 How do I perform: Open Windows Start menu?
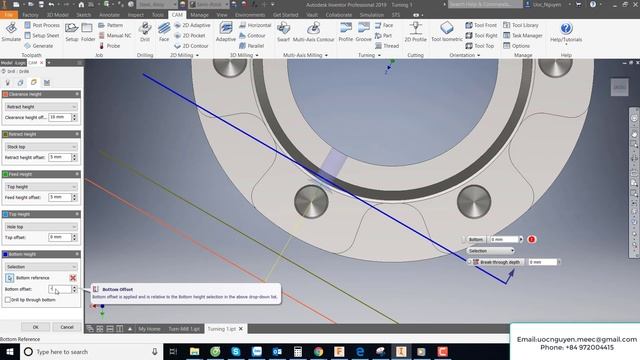[9, 351]
